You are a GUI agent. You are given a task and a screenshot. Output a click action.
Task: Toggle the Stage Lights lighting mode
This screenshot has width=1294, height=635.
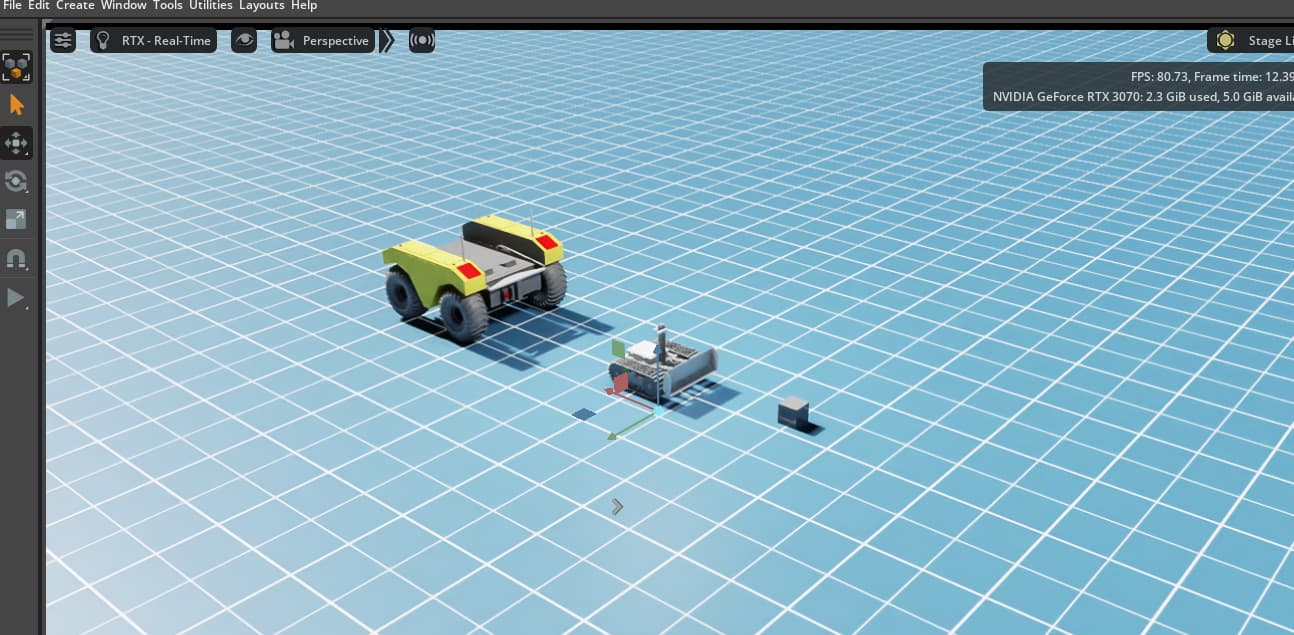1225,40
